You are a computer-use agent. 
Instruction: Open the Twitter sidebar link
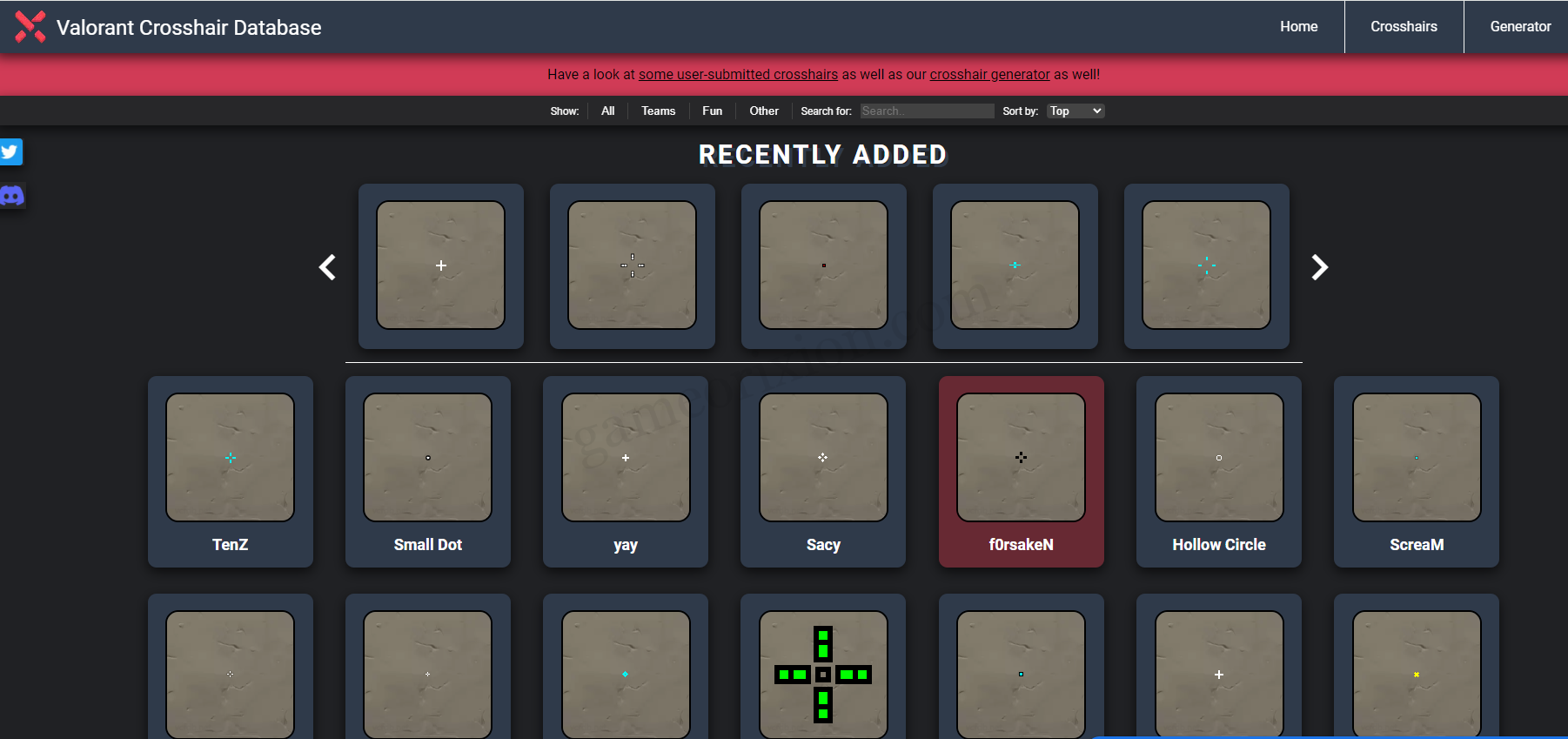[x=10, y=152]
